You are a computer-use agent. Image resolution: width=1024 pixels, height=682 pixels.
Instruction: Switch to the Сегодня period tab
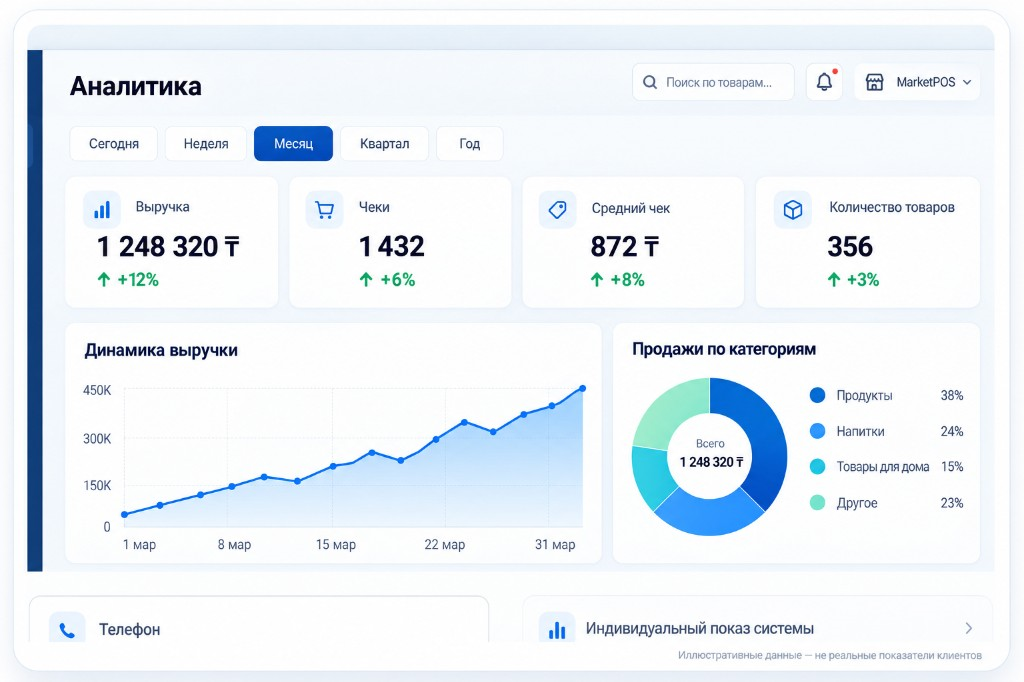(x=114, y=144)
